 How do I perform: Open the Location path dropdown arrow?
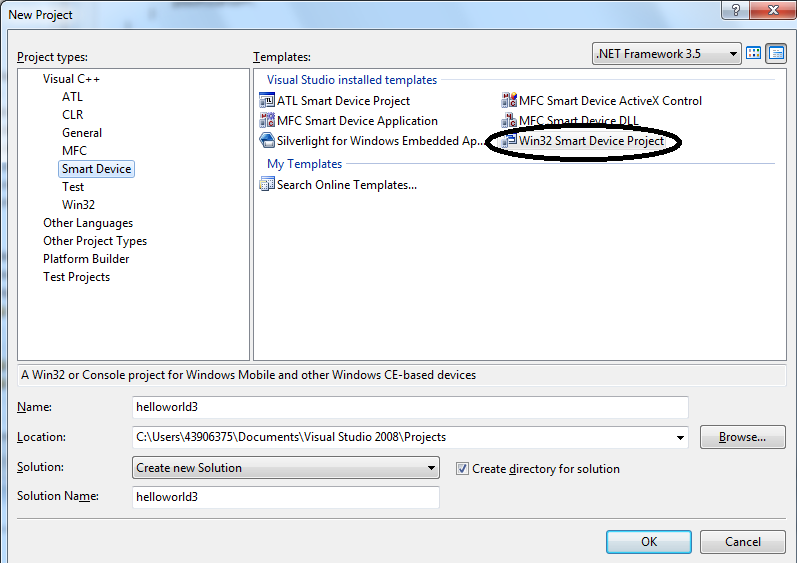tap(680, 437)
